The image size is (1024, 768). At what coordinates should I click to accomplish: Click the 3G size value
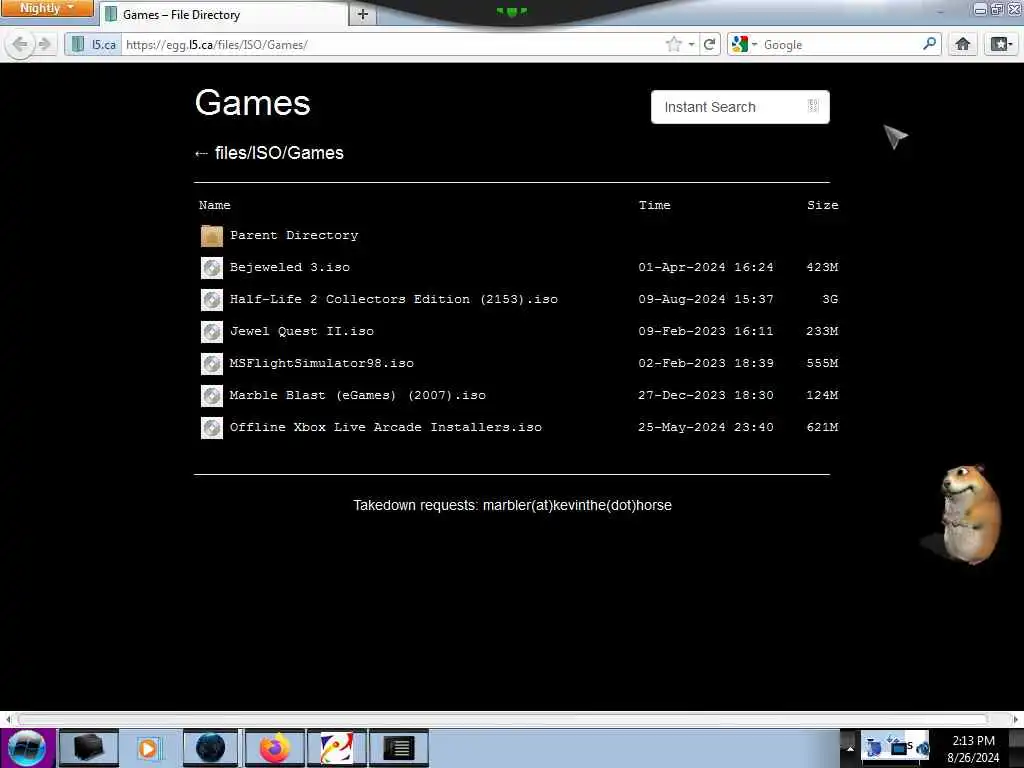coord(830,299)
